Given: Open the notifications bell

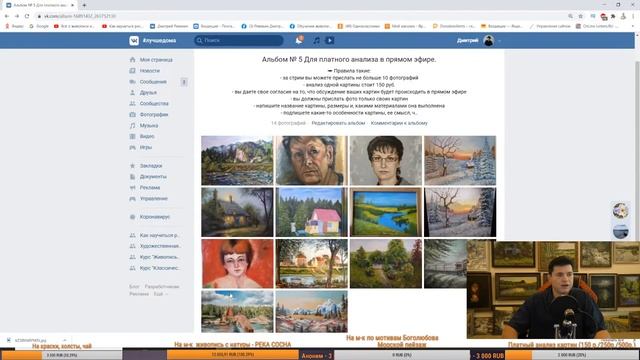Looking at the screenshot, I should click(x=299, y=40).
